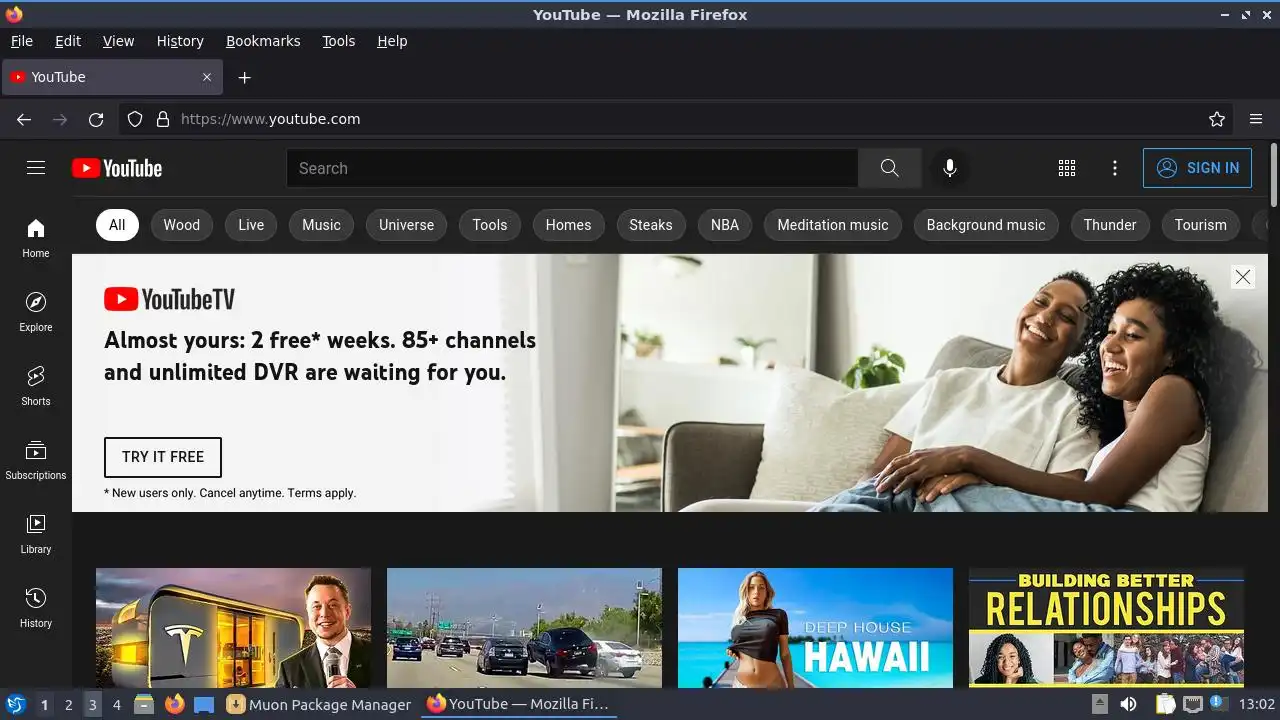Select the Wood filter chip

pyautogui.click(x=182, y=225)
